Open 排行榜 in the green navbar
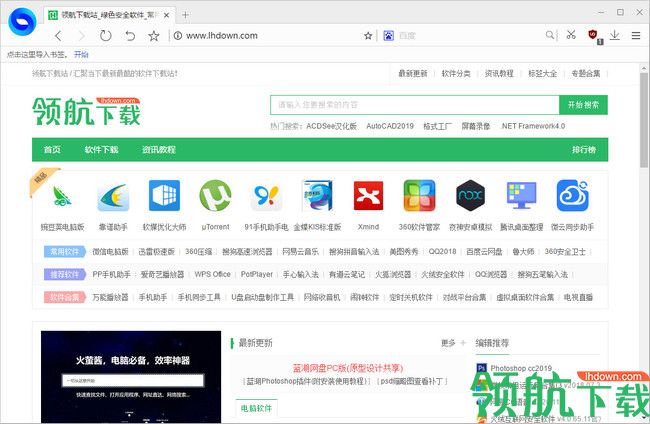Image resolution: width=650 pixels, height=424 pixels. pos(584,150)
